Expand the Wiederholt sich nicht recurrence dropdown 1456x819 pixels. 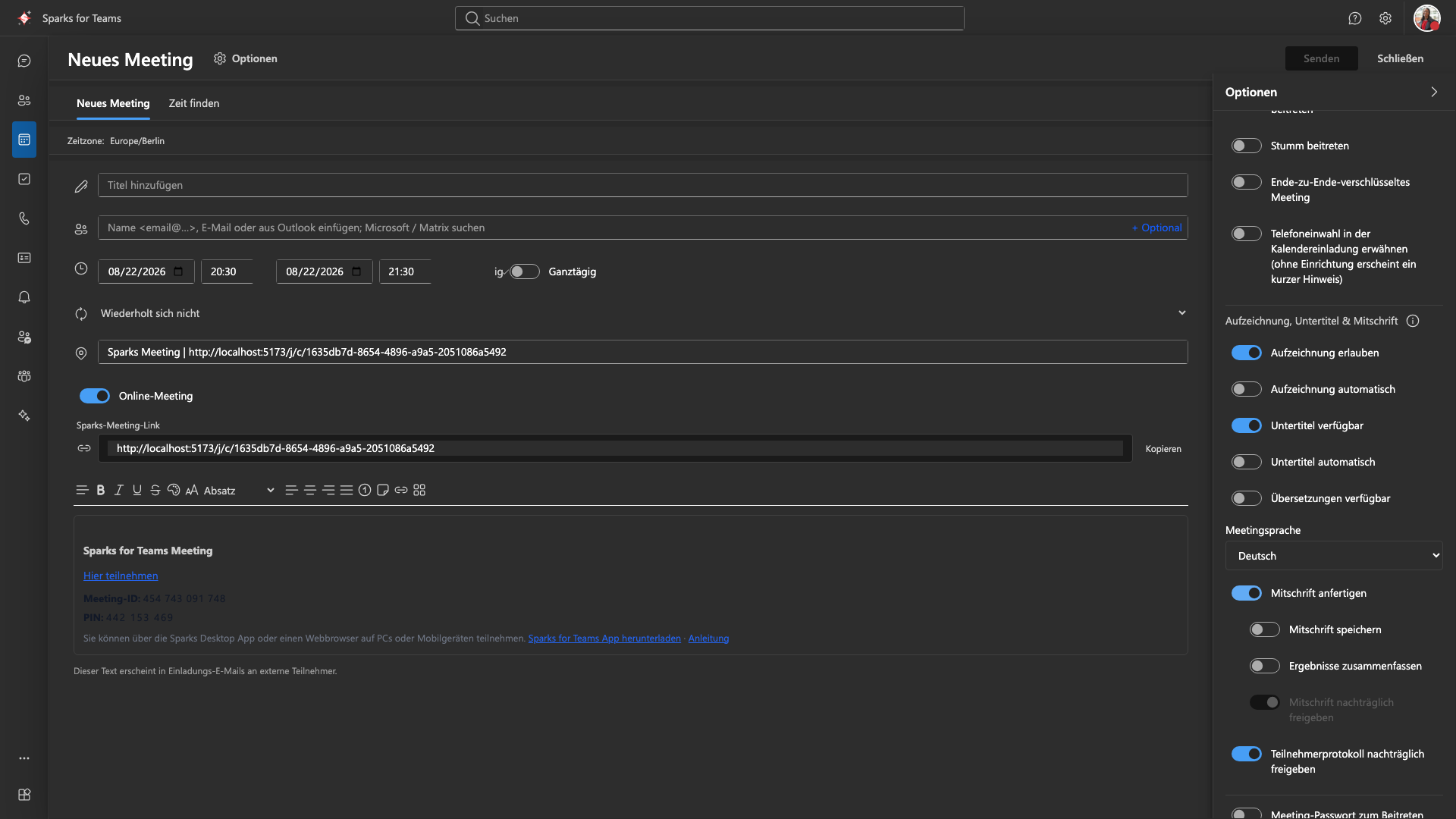[642, 313]
